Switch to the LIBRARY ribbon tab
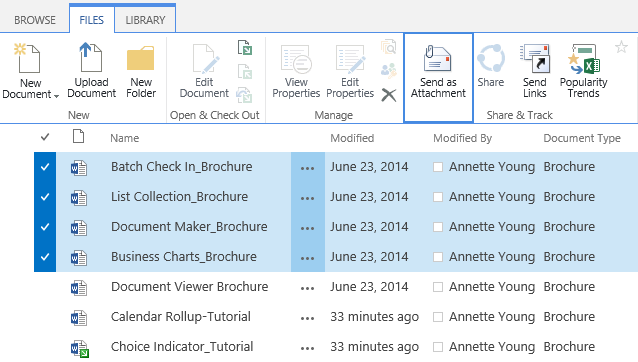 coord(145,20)
